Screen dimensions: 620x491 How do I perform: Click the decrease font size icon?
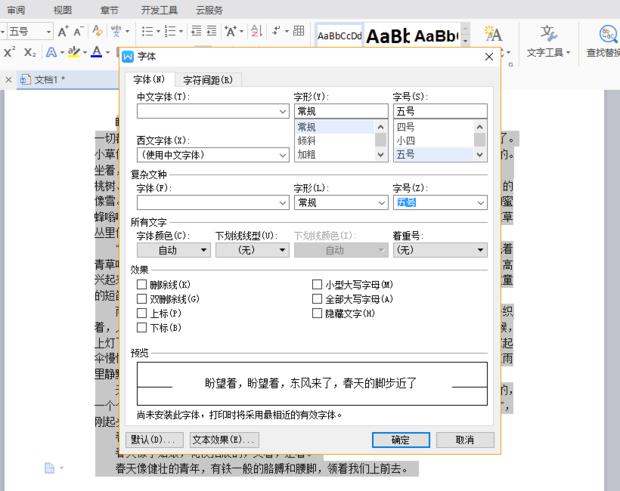78,31
